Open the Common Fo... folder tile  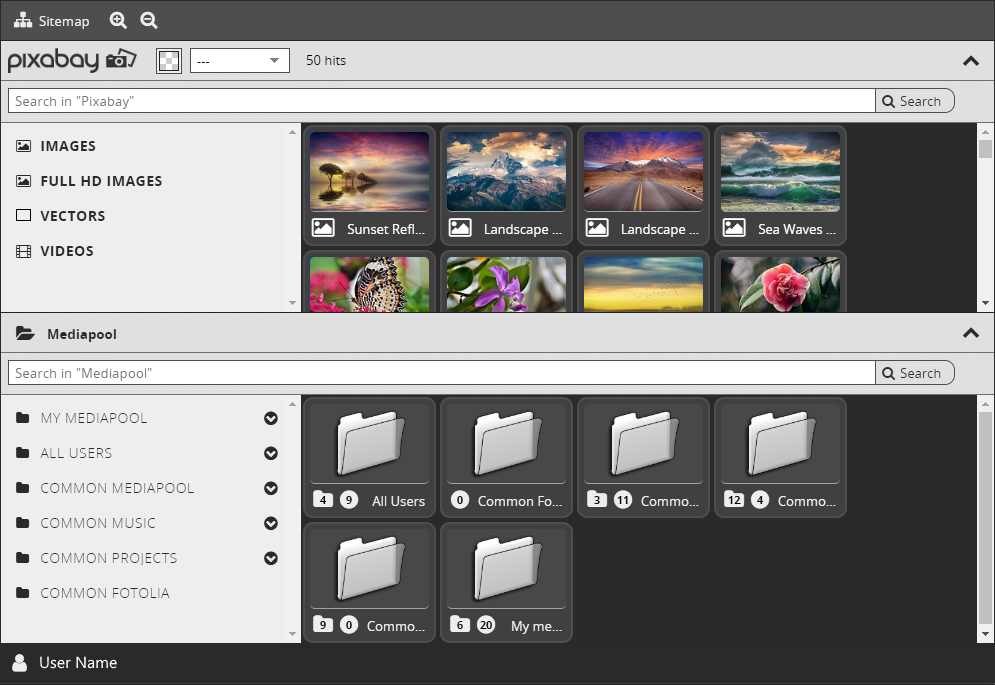tap(506, 457)
